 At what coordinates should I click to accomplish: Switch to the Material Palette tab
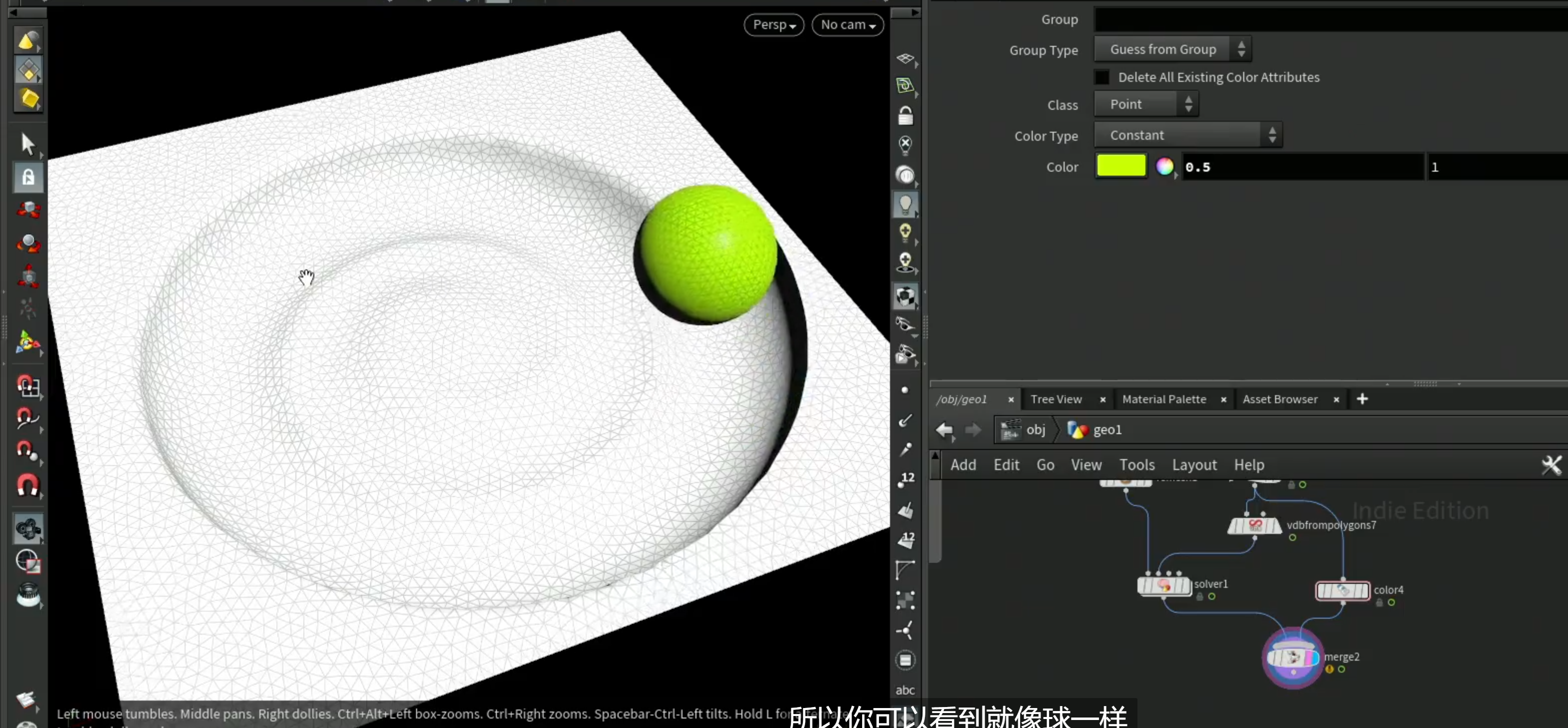pos(1164,399)
